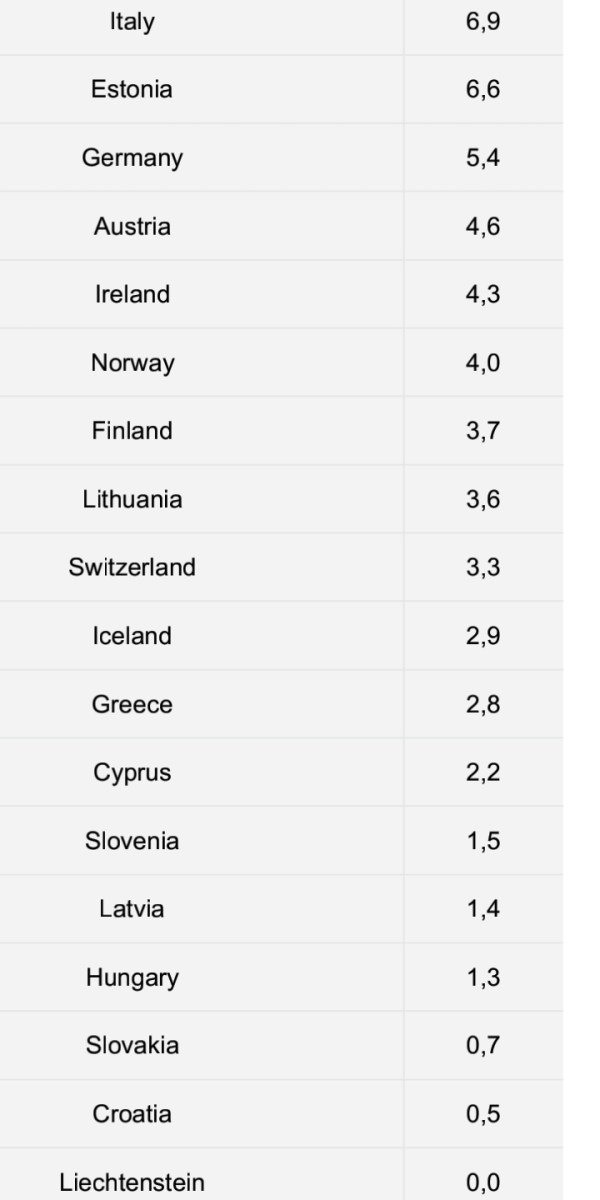Click the Croatia country name
600x1200 pixels.
132,1114
